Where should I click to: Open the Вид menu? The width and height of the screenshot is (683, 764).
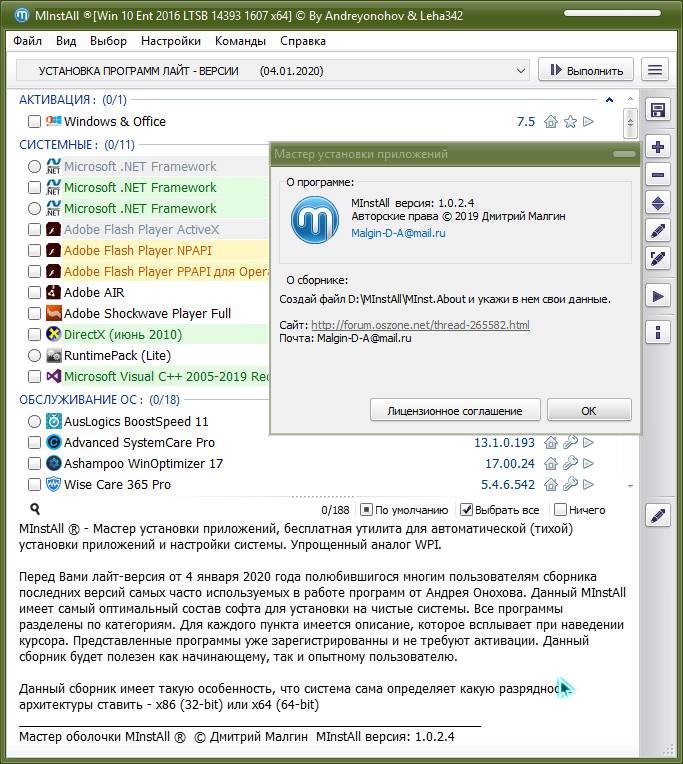pyautogui.click(x=66, y=41)
